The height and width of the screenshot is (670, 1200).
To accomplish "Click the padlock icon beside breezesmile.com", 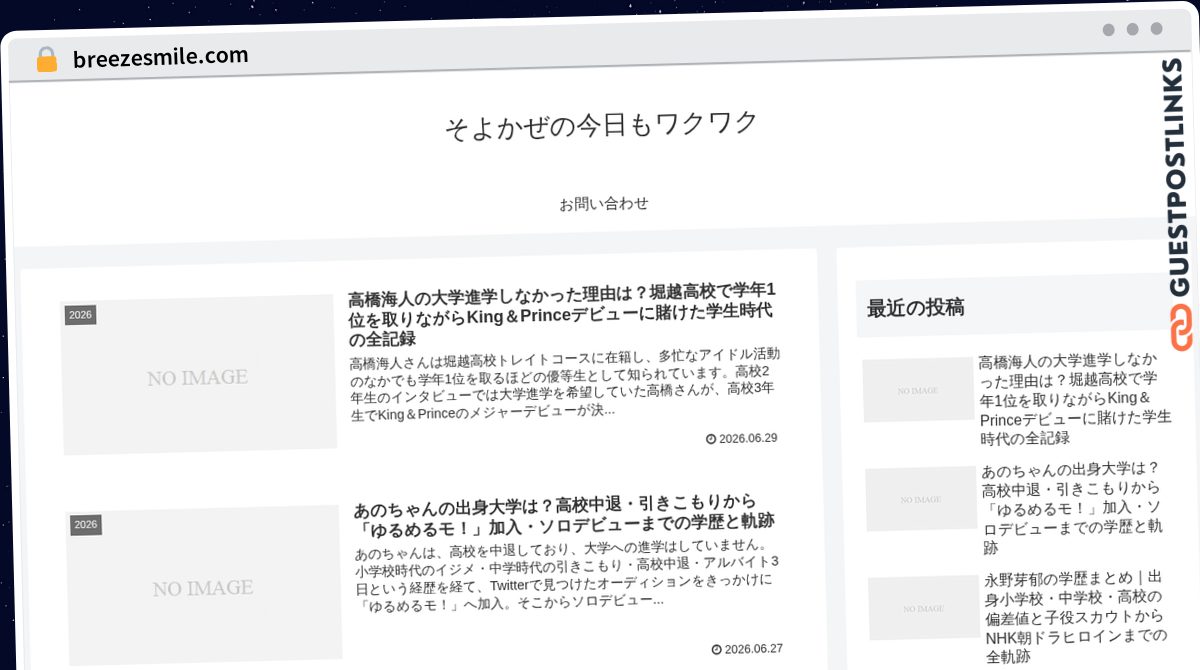I will coord(46,60).
